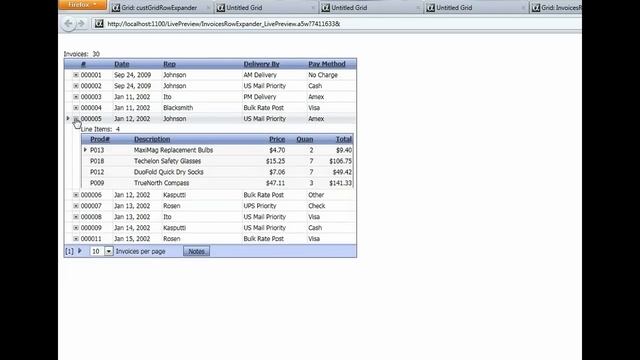Click PM Delivery in invoice 000003
Image resolution: width=640 pixels, height=360 pixels.
click(260, 97)
